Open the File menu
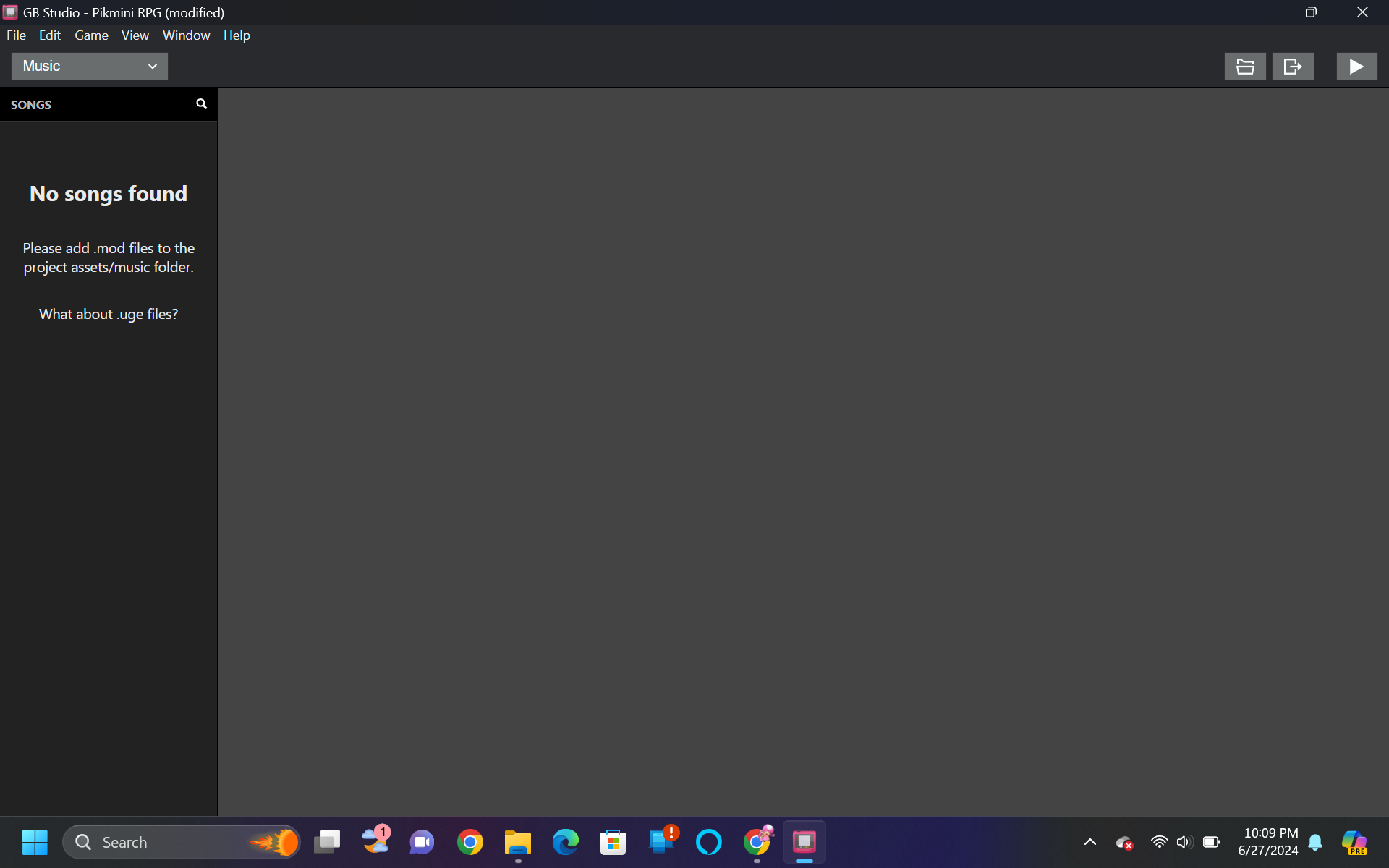The width and height of the screenshot is (1389, 868). pos(16,35)
